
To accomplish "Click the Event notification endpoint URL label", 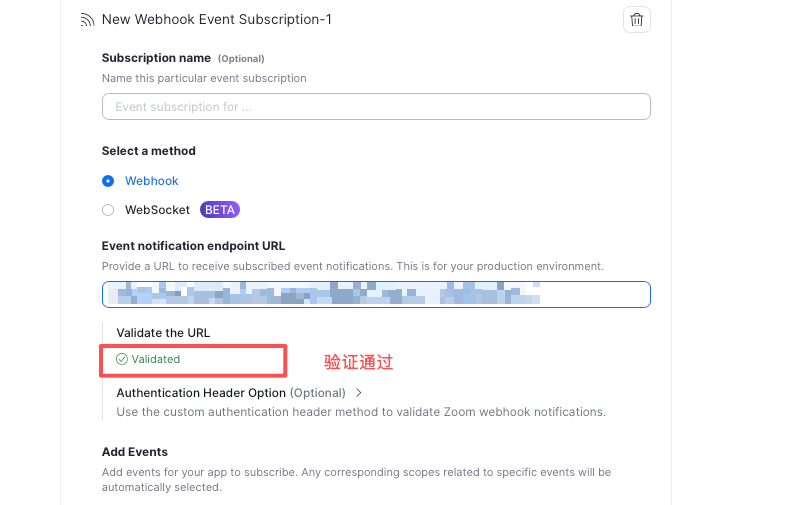I will pyautogui.click(x=193, y=246).
